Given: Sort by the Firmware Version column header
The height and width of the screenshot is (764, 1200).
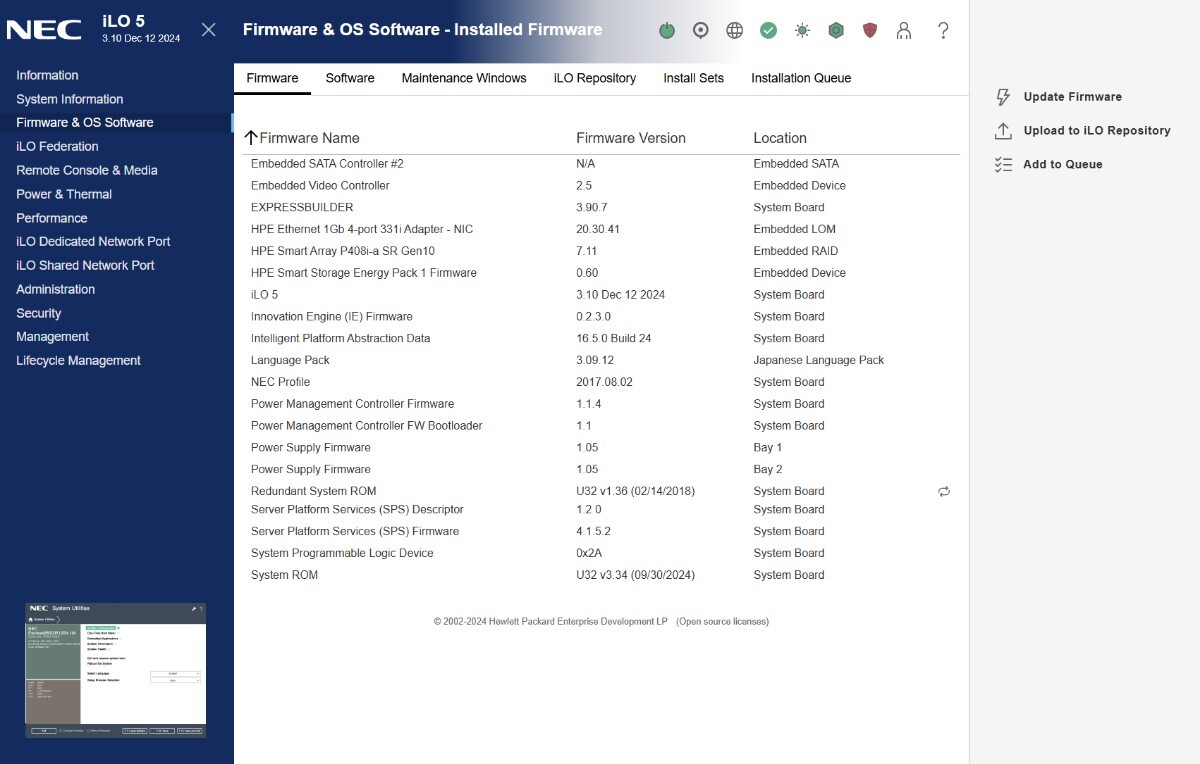Looking at the screenshot, I should (x=631, y=138).
